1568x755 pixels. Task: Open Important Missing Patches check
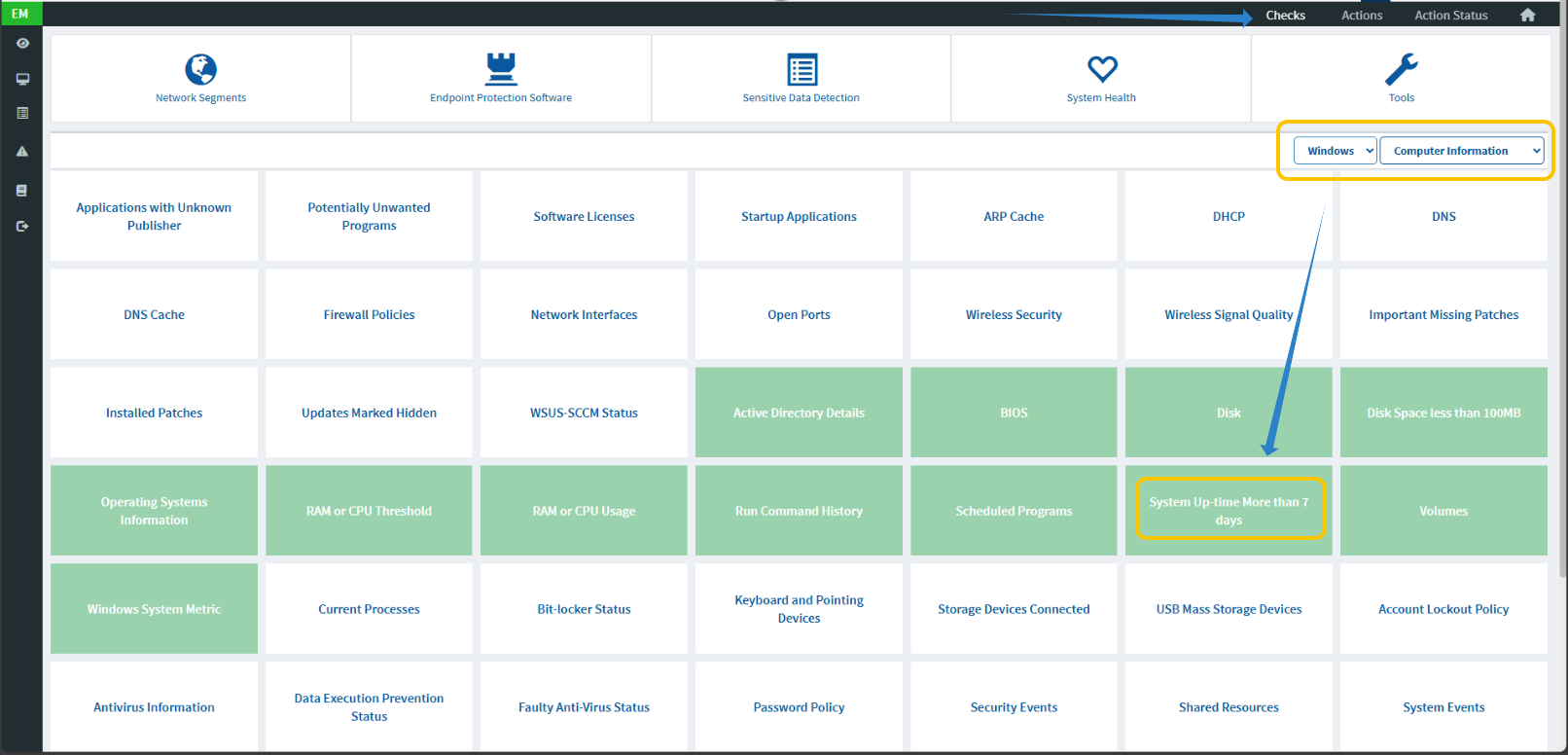point(1443,314)
